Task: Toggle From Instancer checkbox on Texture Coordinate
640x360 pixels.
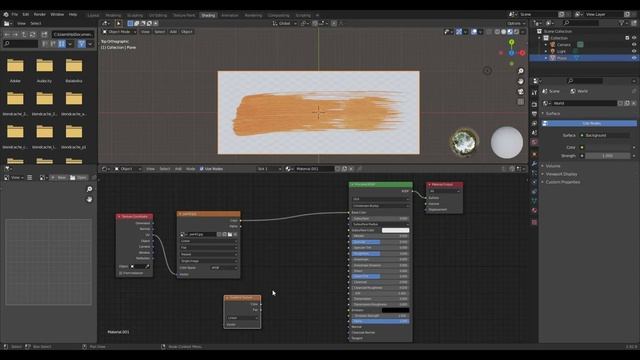Action: pos(121,273)
